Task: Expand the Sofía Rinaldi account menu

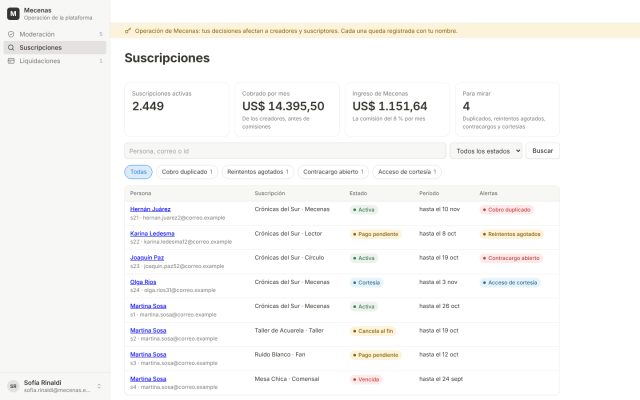Action: 55,386
